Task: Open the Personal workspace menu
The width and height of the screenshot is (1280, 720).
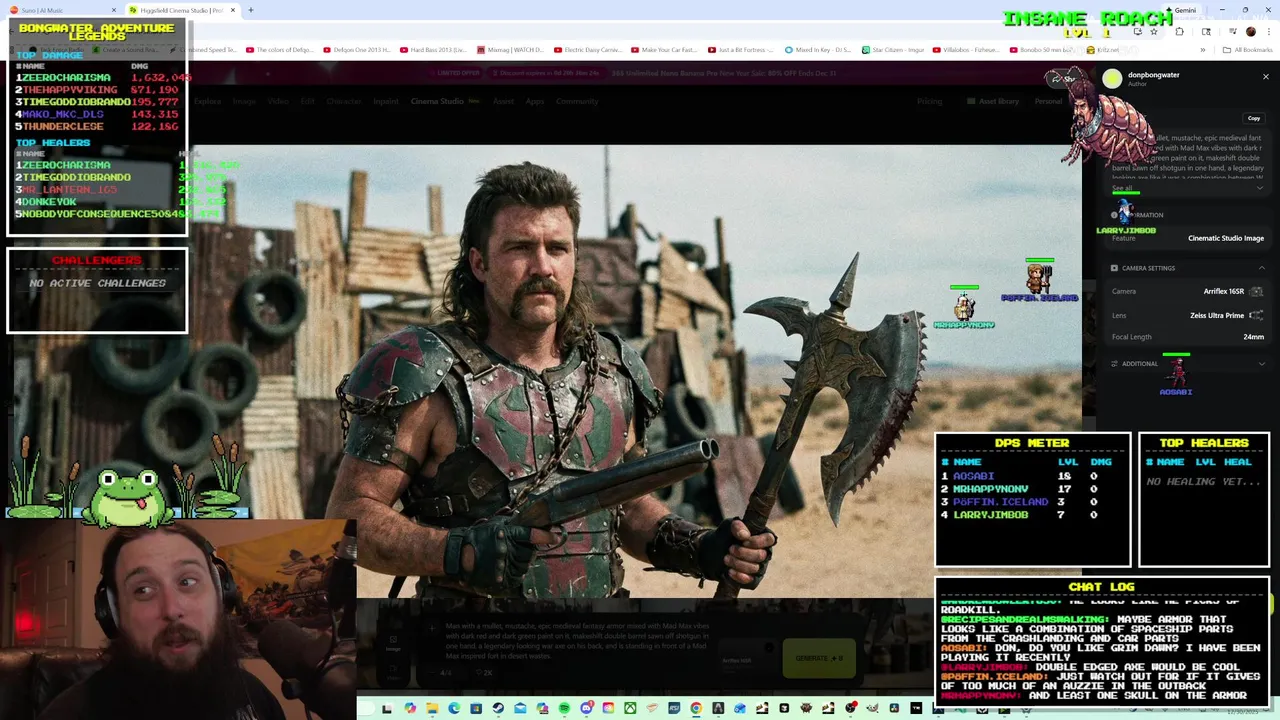Action: tap(1048, 101)
